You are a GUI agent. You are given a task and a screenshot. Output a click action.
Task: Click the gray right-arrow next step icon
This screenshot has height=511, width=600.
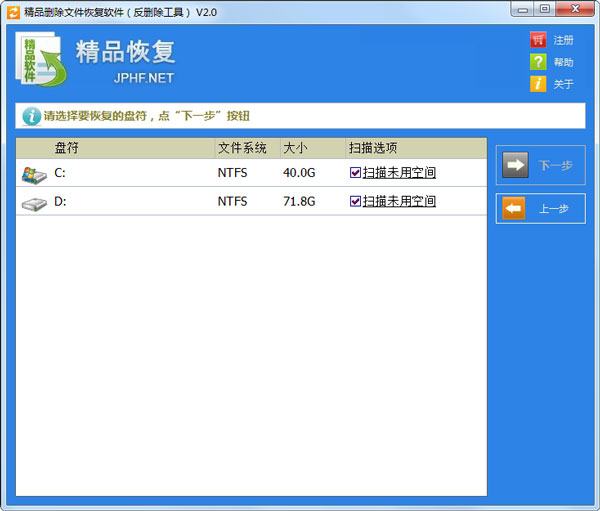515,165
